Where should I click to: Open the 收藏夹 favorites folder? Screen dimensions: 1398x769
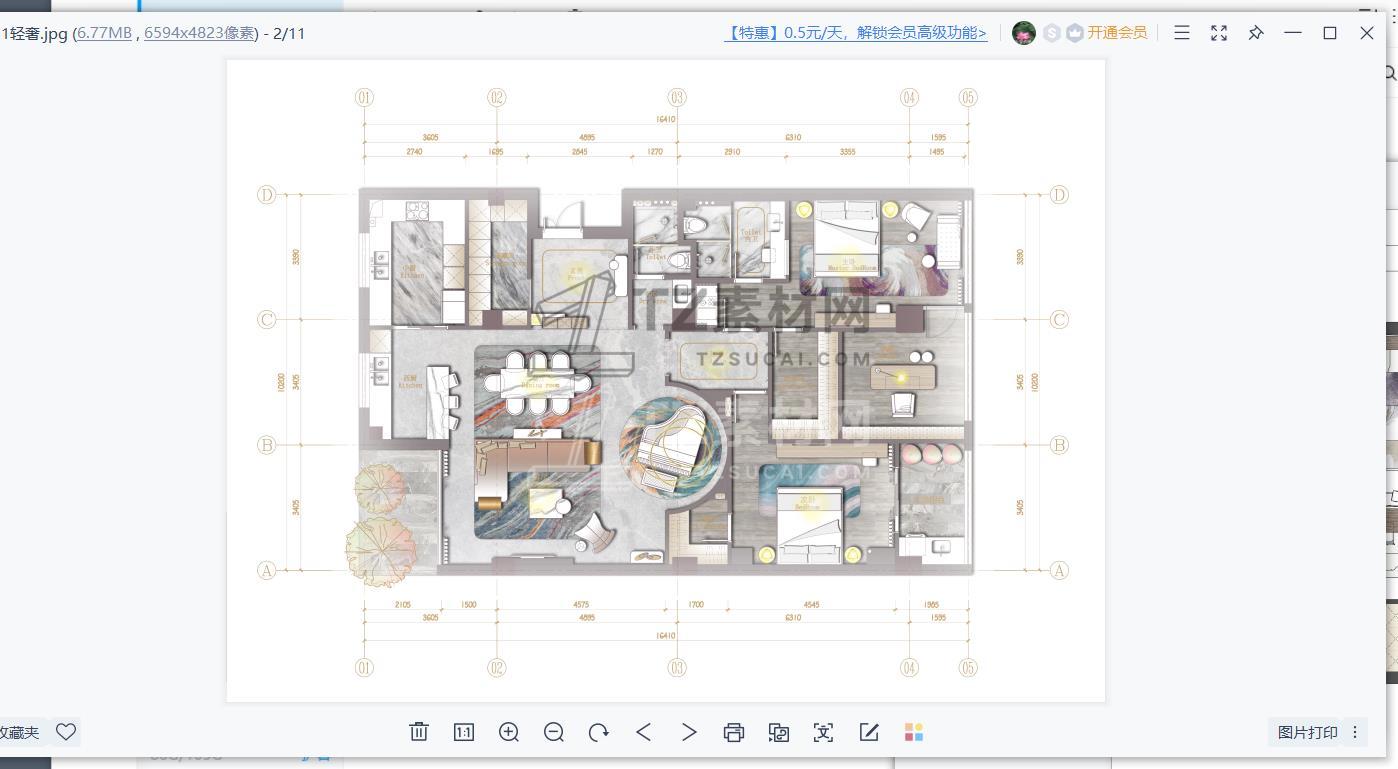pos(19,732)
